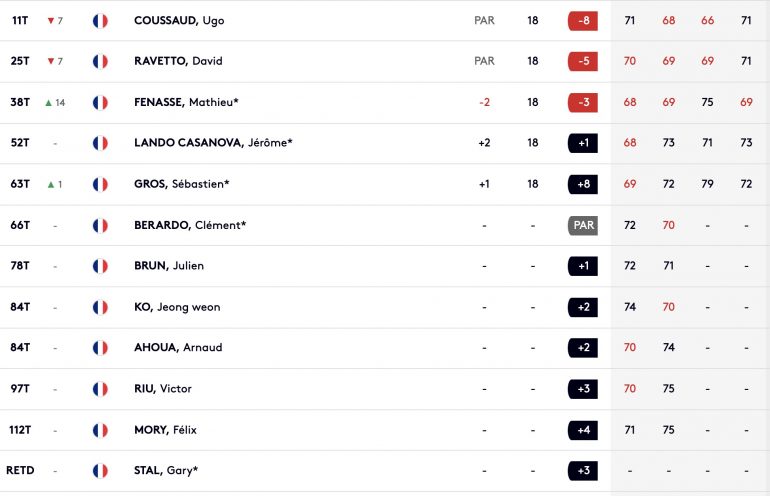770x496 pixels.
Task: Click the green up arrow in Gros's row
Action: 51,185
